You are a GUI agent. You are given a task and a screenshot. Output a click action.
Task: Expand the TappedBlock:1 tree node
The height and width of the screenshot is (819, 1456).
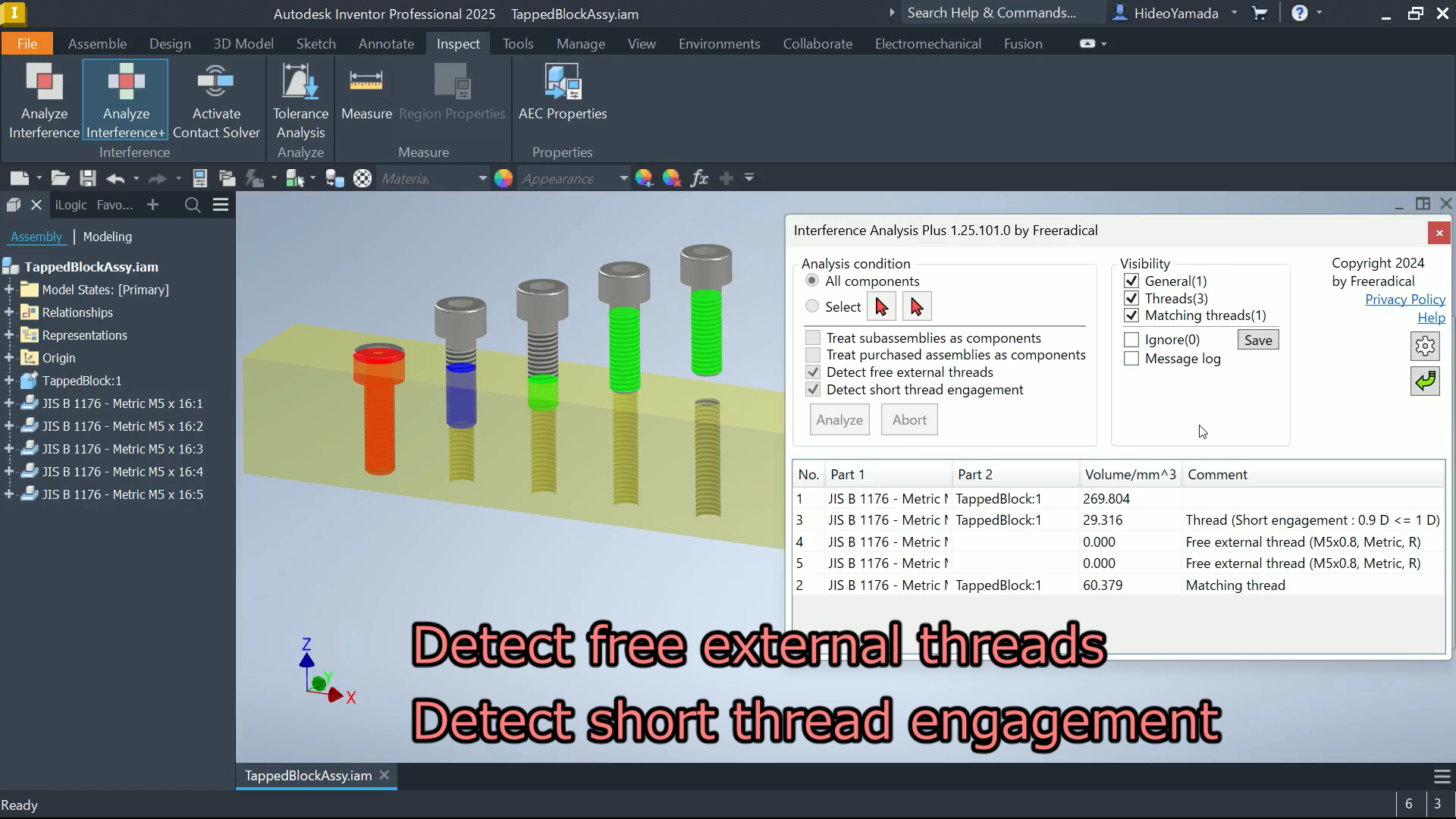9,381
